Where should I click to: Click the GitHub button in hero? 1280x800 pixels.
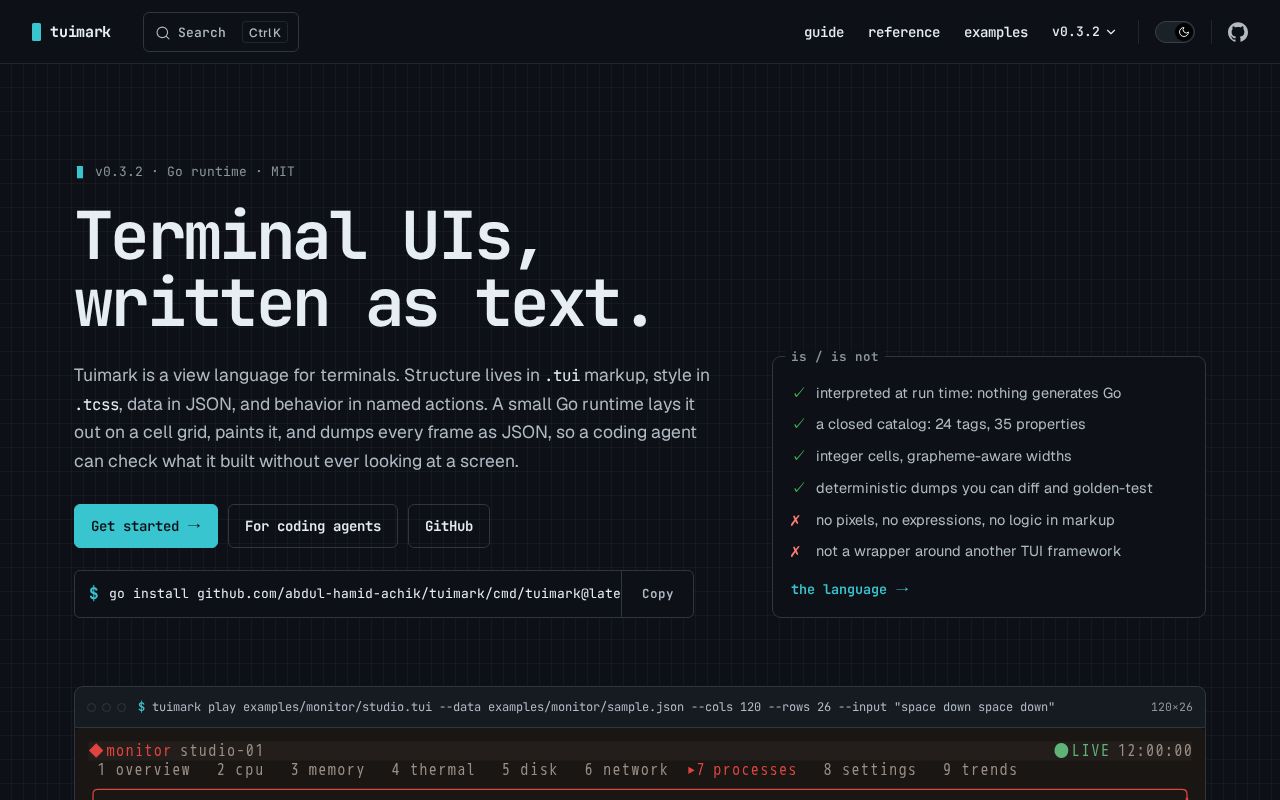[449, 526]
